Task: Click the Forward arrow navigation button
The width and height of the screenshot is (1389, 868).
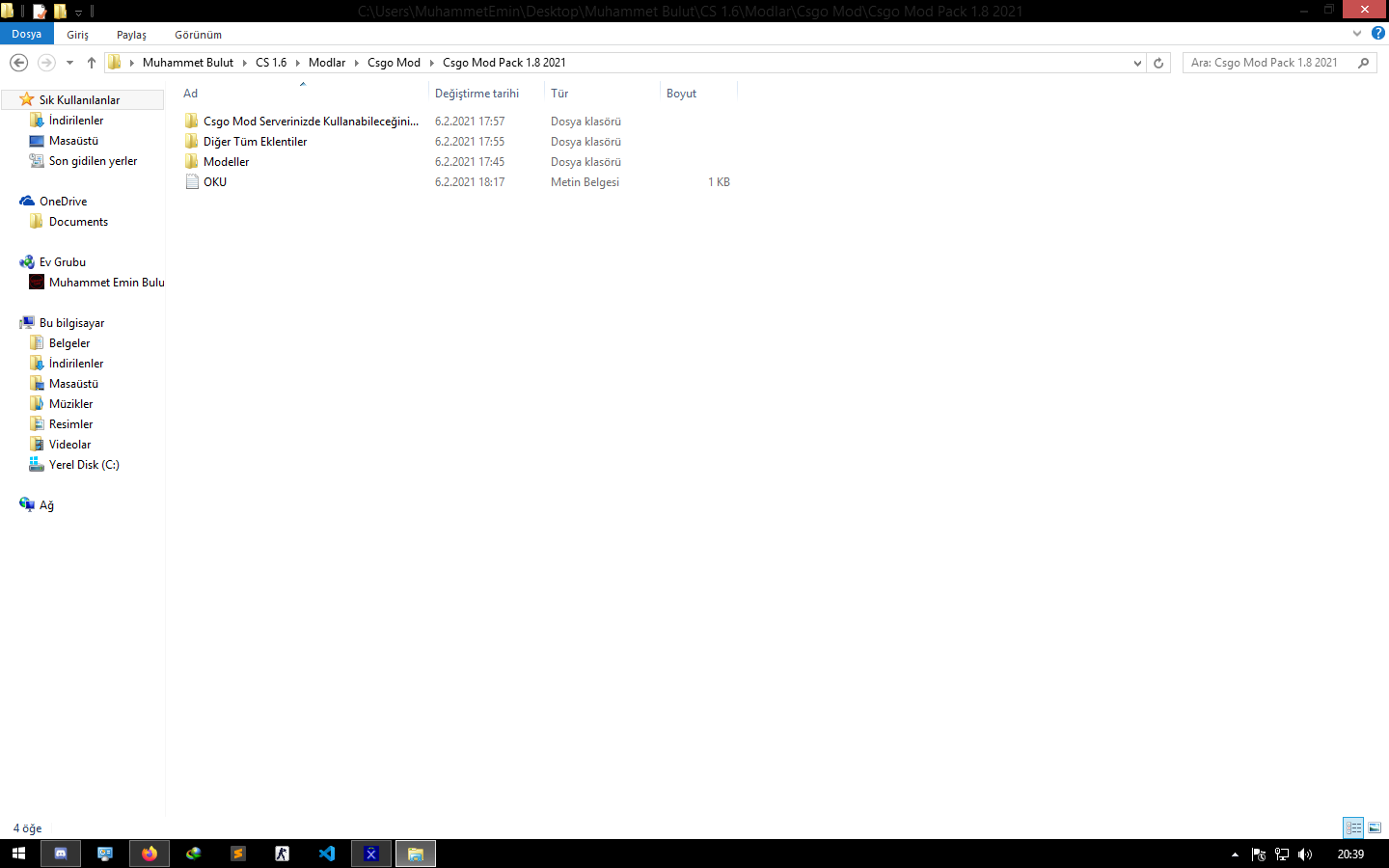Action: coord(45,63)
